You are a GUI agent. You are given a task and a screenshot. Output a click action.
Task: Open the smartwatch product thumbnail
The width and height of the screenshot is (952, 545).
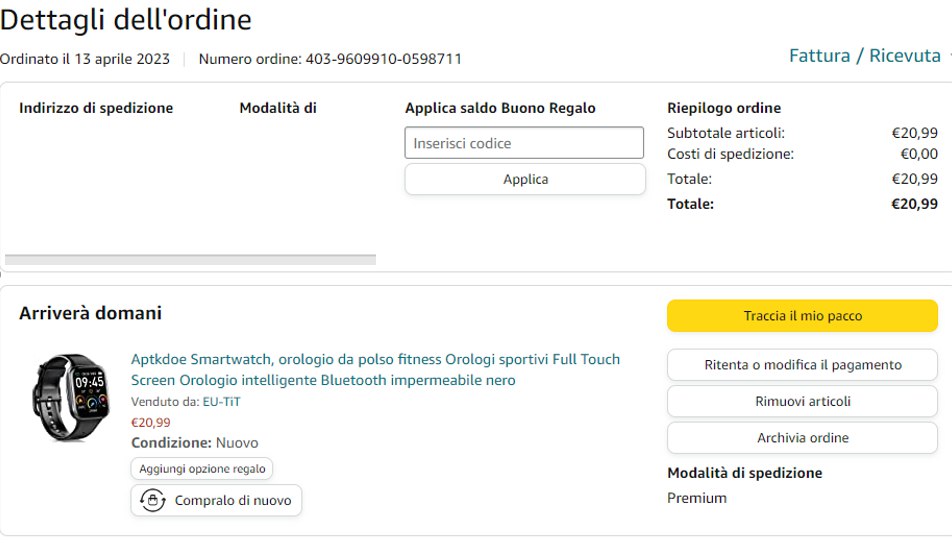tap(70, 397)
